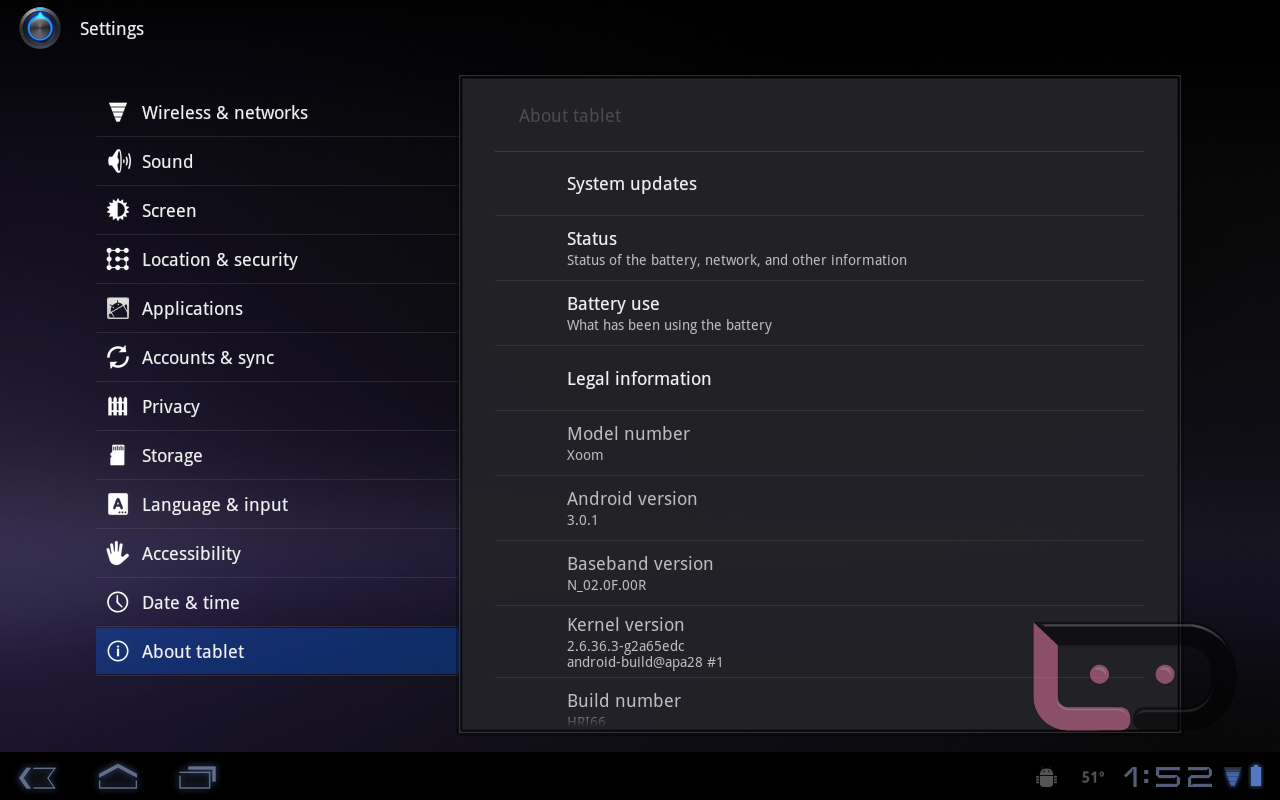
Task: Tap the Sound speaker icon
Action: pos(118,162)
